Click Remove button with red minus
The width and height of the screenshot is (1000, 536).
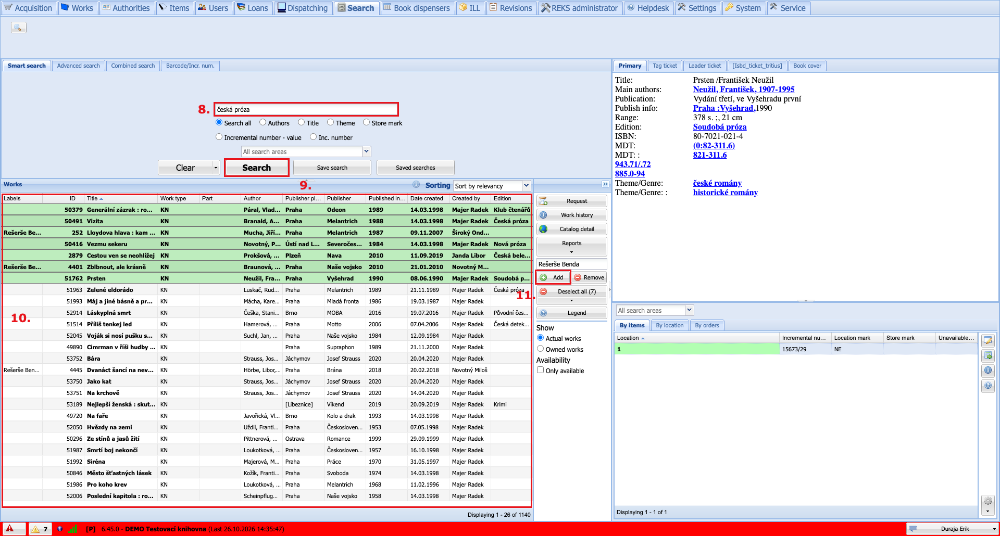(589, 278)
